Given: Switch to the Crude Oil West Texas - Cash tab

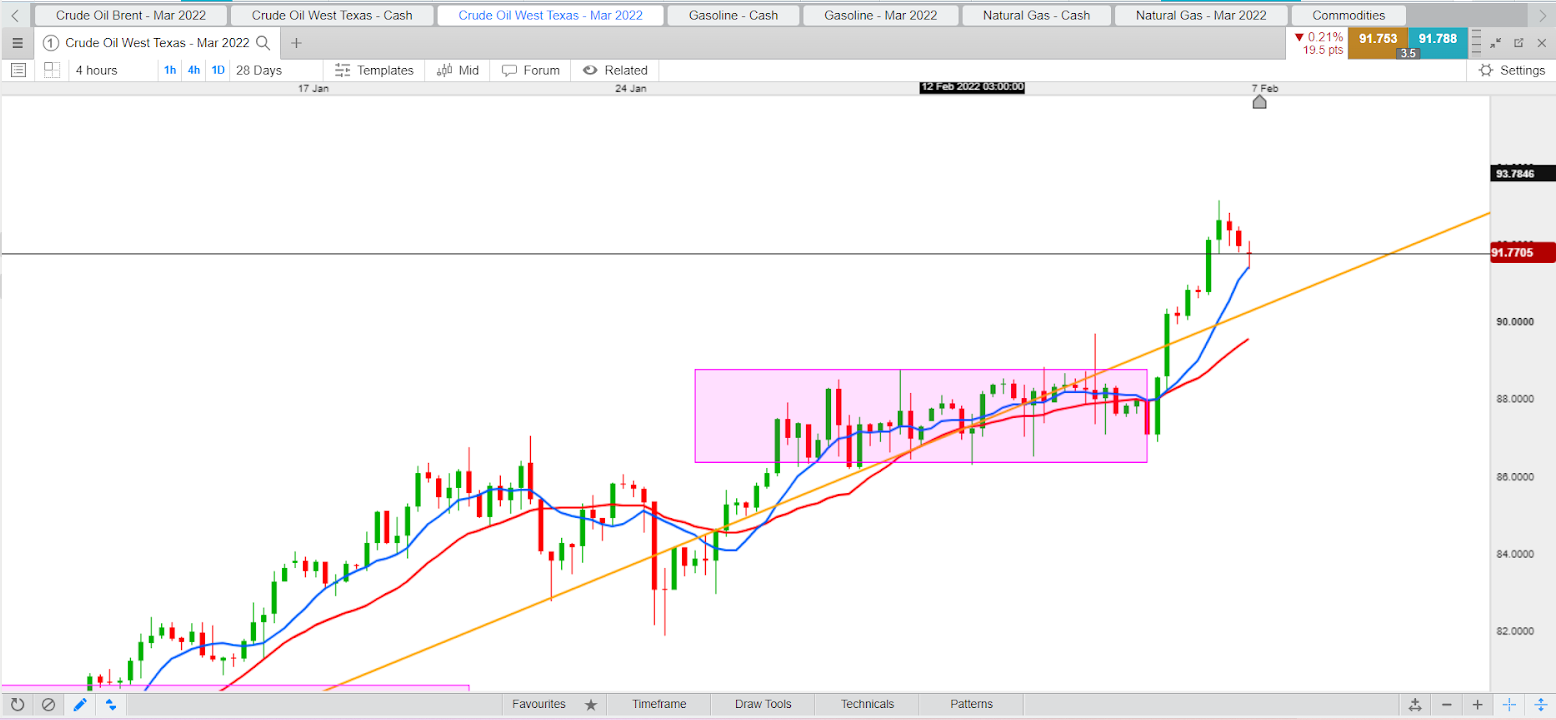Looking at the screenshot, I should [x=333, y=15].
